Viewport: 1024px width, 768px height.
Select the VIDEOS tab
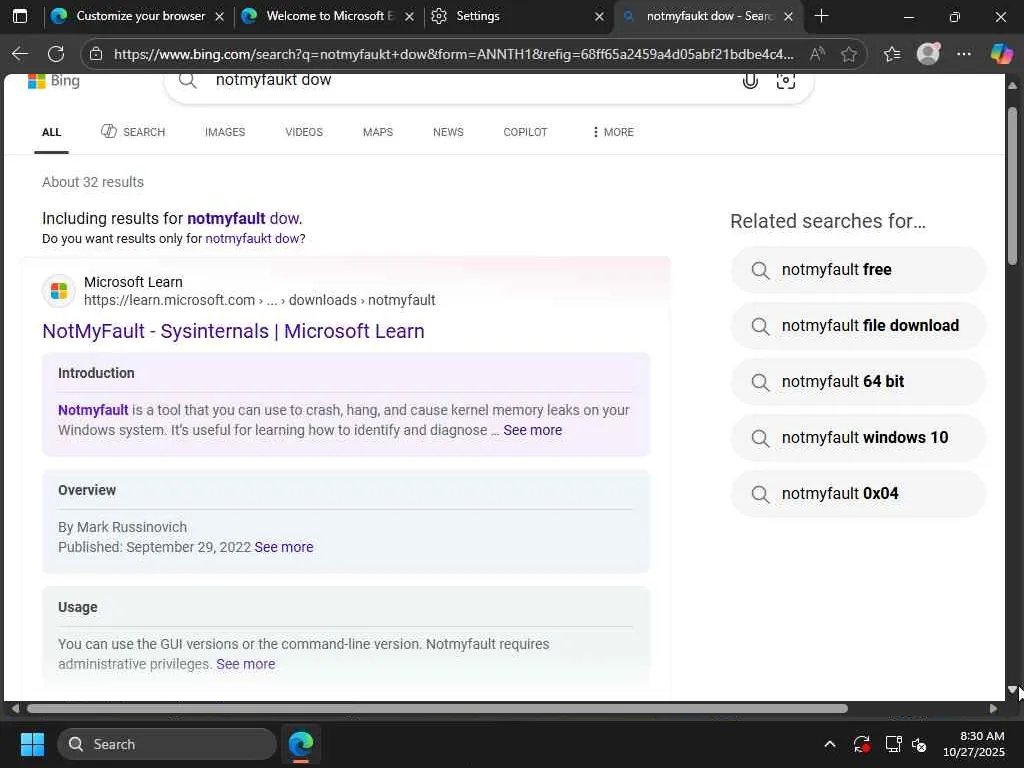point(304,132)
